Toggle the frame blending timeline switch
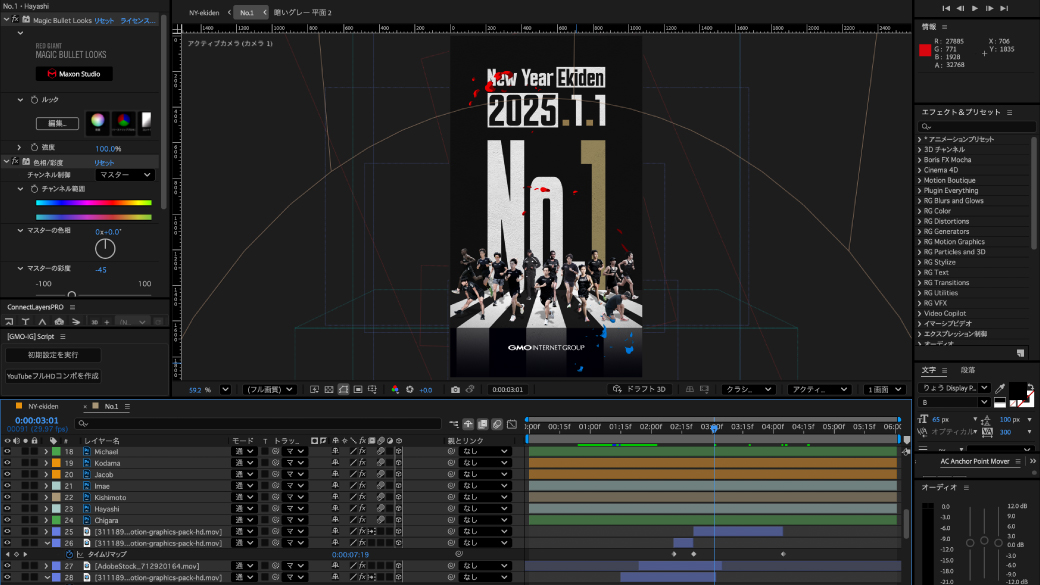This screenshot has height=585, width=1040. pos(483,424)
